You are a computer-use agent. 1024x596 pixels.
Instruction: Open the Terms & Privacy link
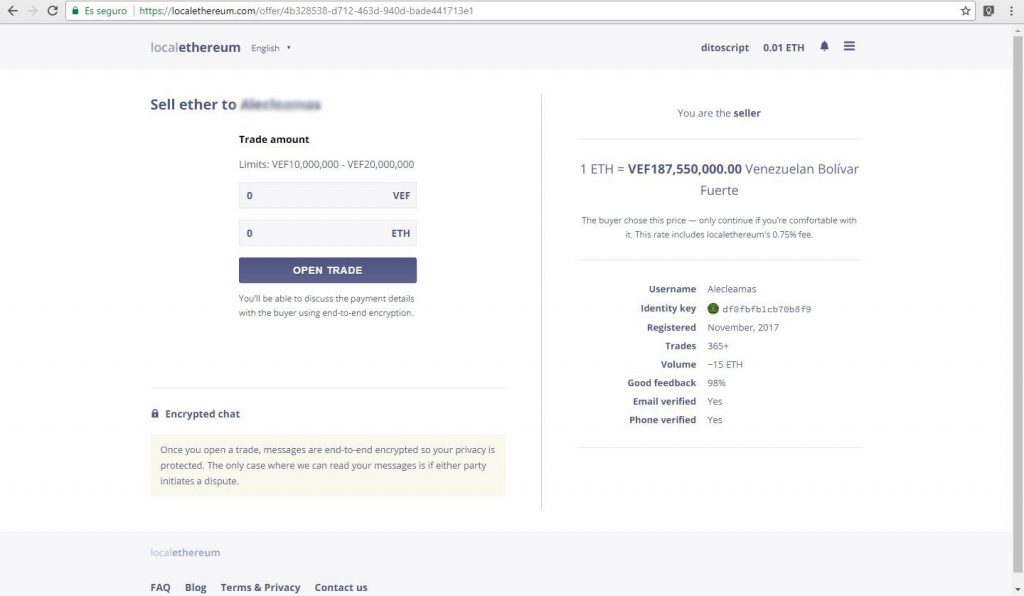pos(260,588)
